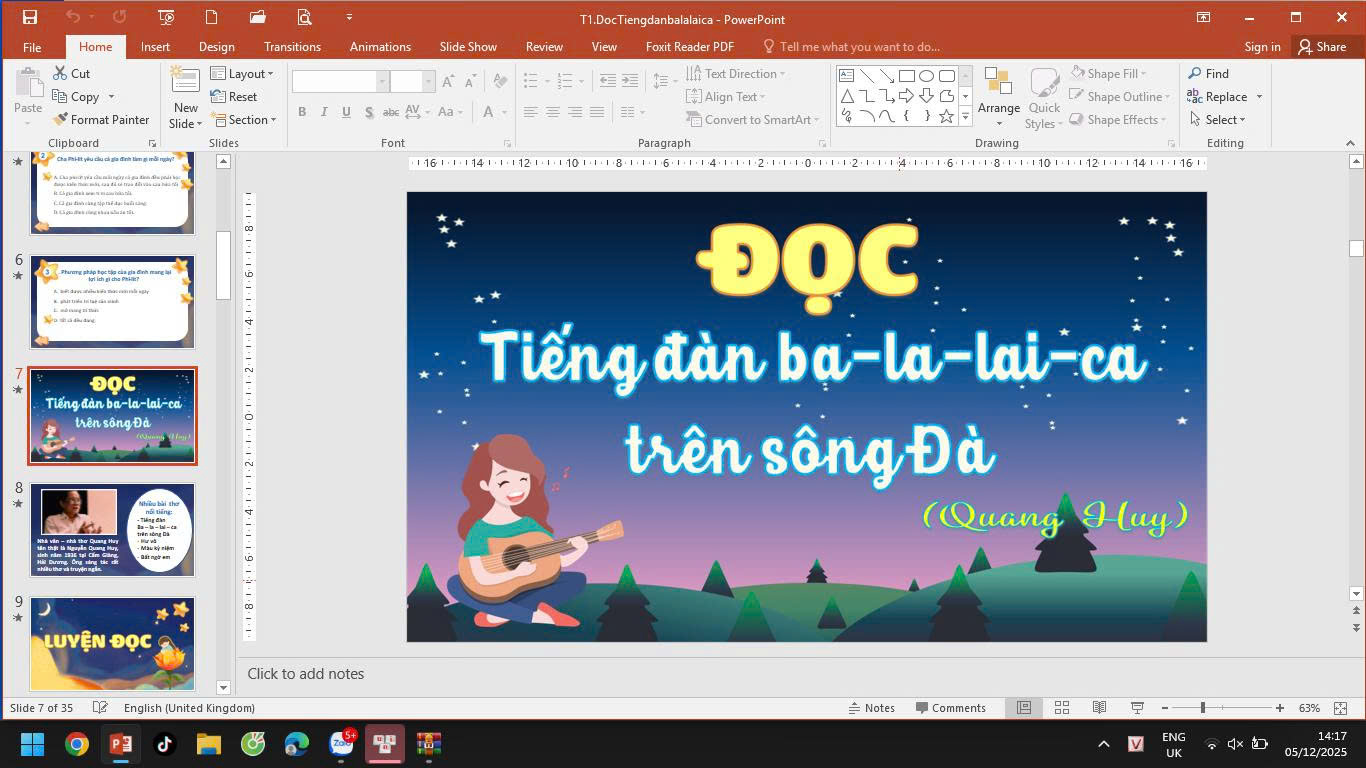Click the Replace button
The image size is (1366, 768).
coord(1224,96)
